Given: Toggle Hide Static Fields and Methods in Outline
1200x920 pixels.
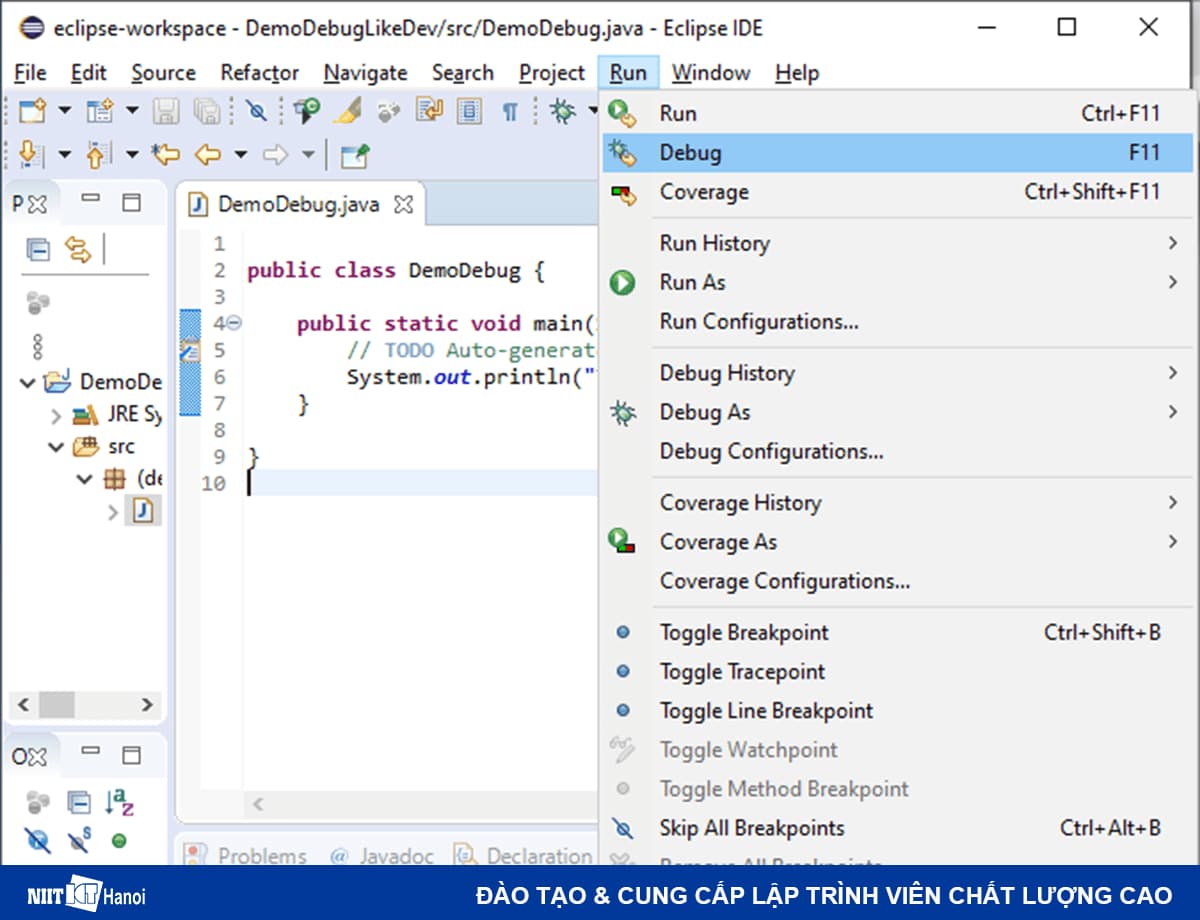Looking at the screenshot, I should (x=78, y=840).
